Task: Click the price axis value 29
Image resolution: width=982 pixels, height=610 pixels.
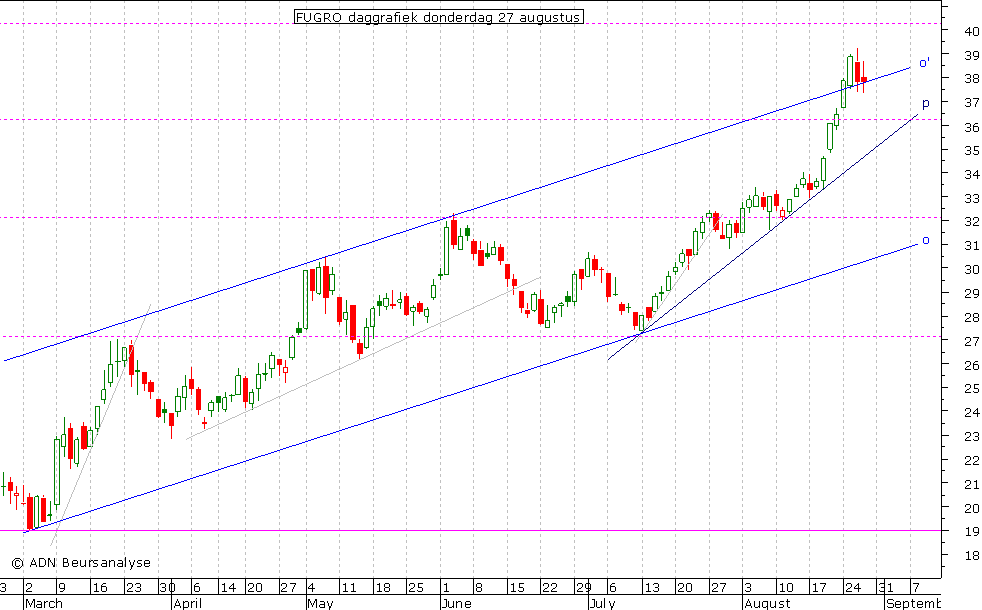Action: [x=971, y=294]
